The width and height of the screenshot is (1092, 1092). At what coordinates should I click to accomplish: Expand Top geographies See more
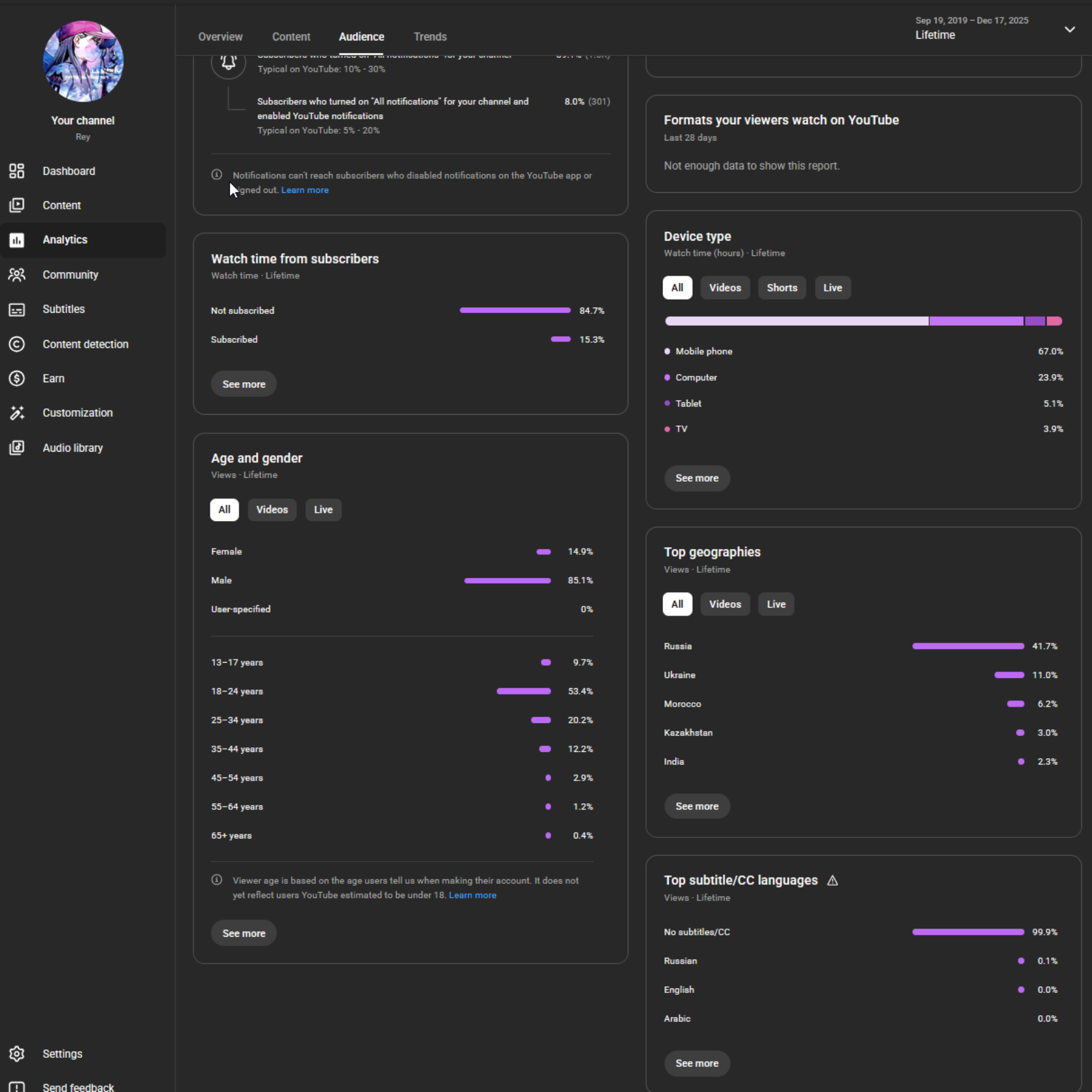[x=697, y=806]
